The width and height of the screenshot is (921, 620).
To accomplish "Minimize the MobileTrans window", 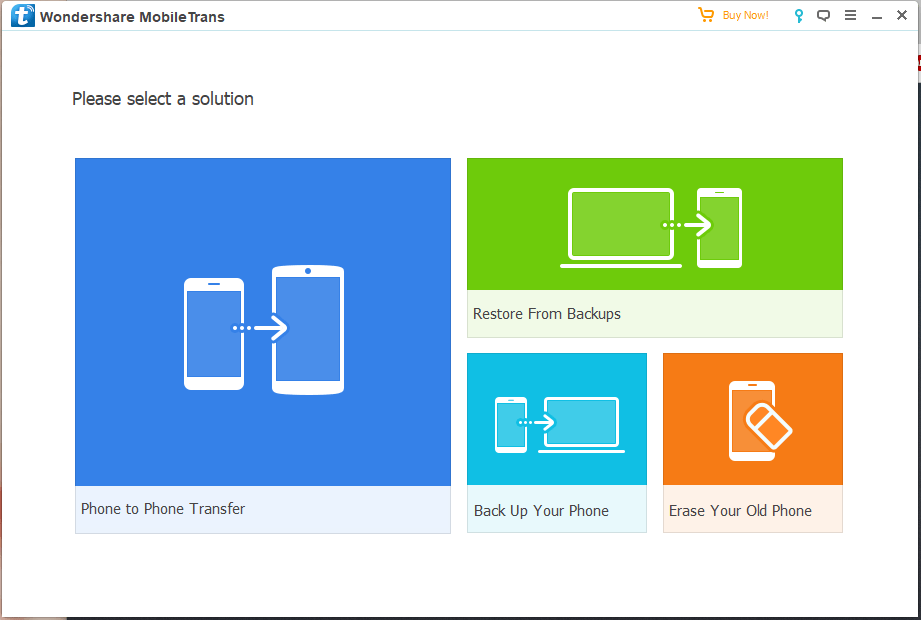I will tap(877, 15).
